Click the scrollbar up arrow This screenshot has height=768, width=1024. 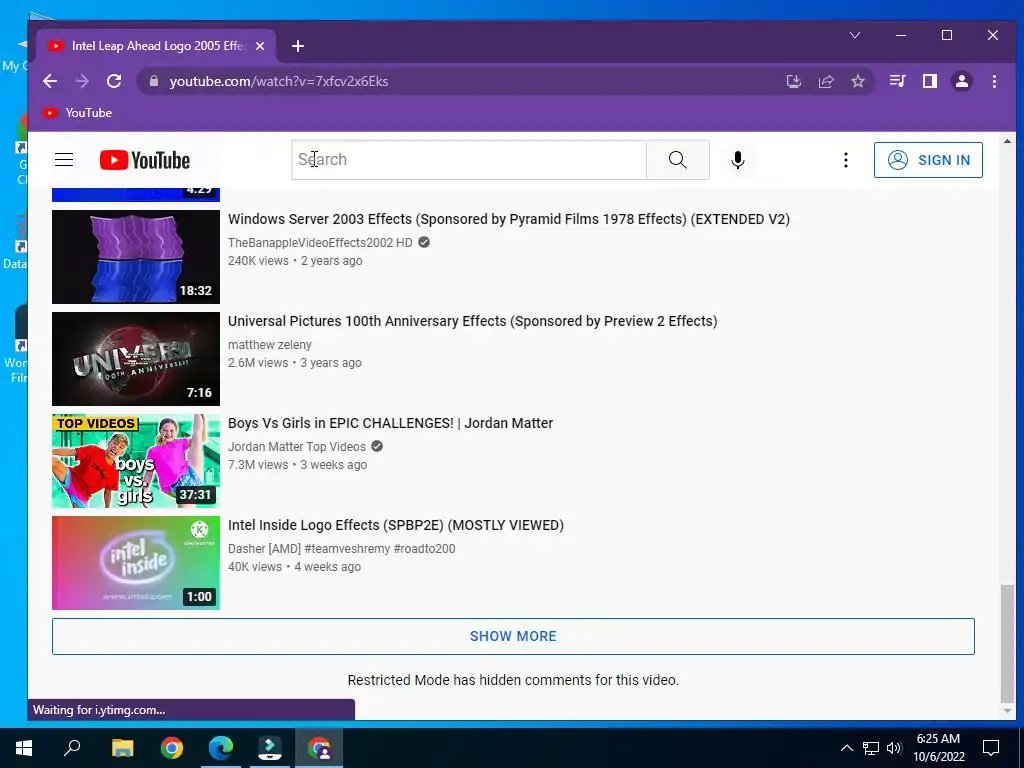click(x=1007, y=141)
